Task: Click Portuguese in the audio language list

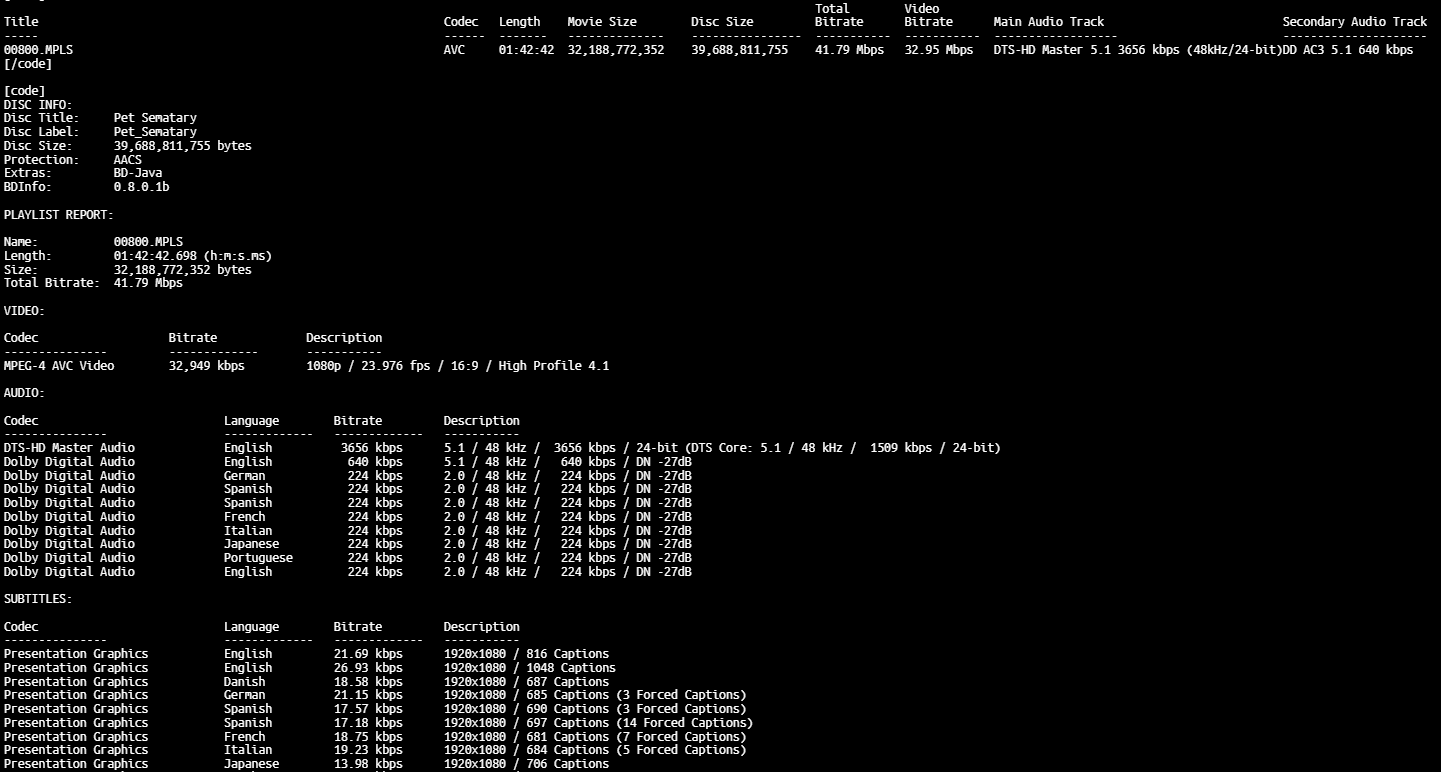Action: [x=258, y=558]
